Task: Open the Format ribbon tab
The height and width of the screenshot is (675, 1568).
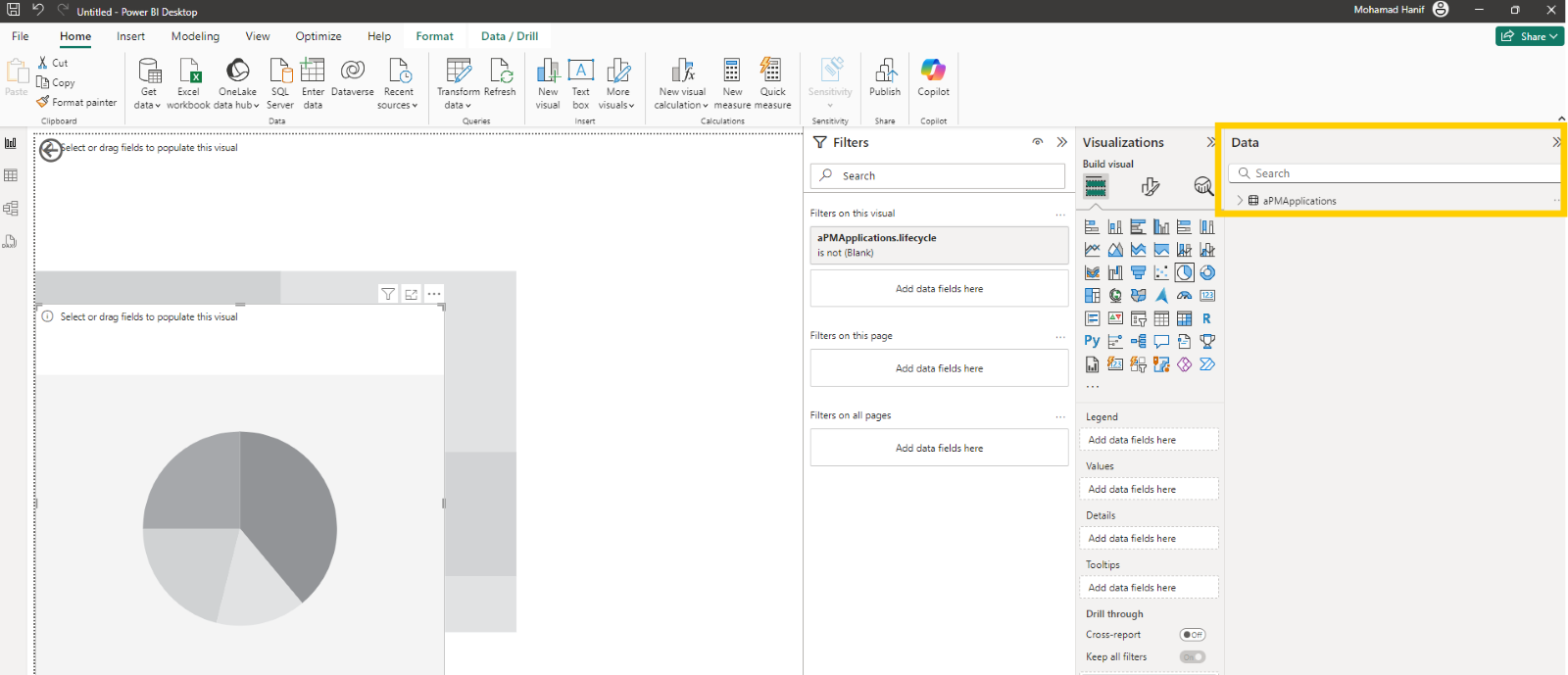Action: [434, 36]
